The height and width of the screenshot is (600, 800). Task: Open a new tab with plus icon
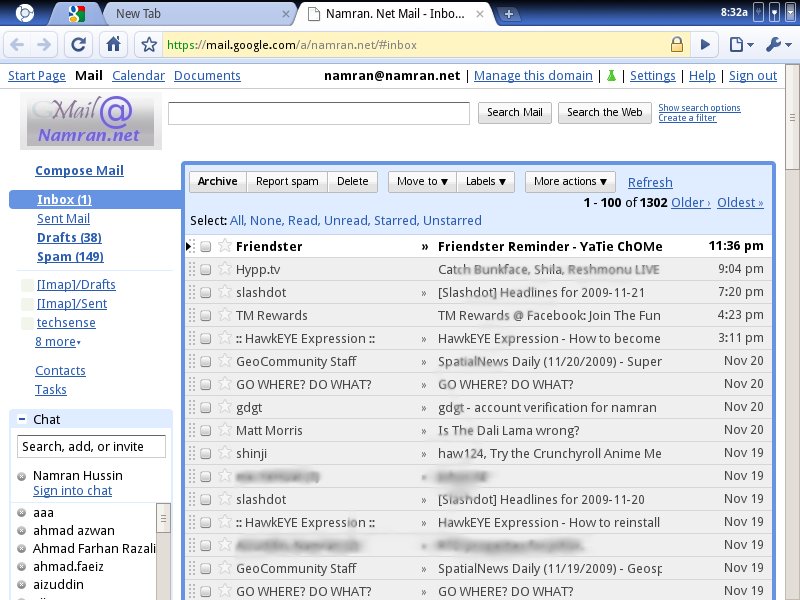pyautogui.click(x=509, y=14)
